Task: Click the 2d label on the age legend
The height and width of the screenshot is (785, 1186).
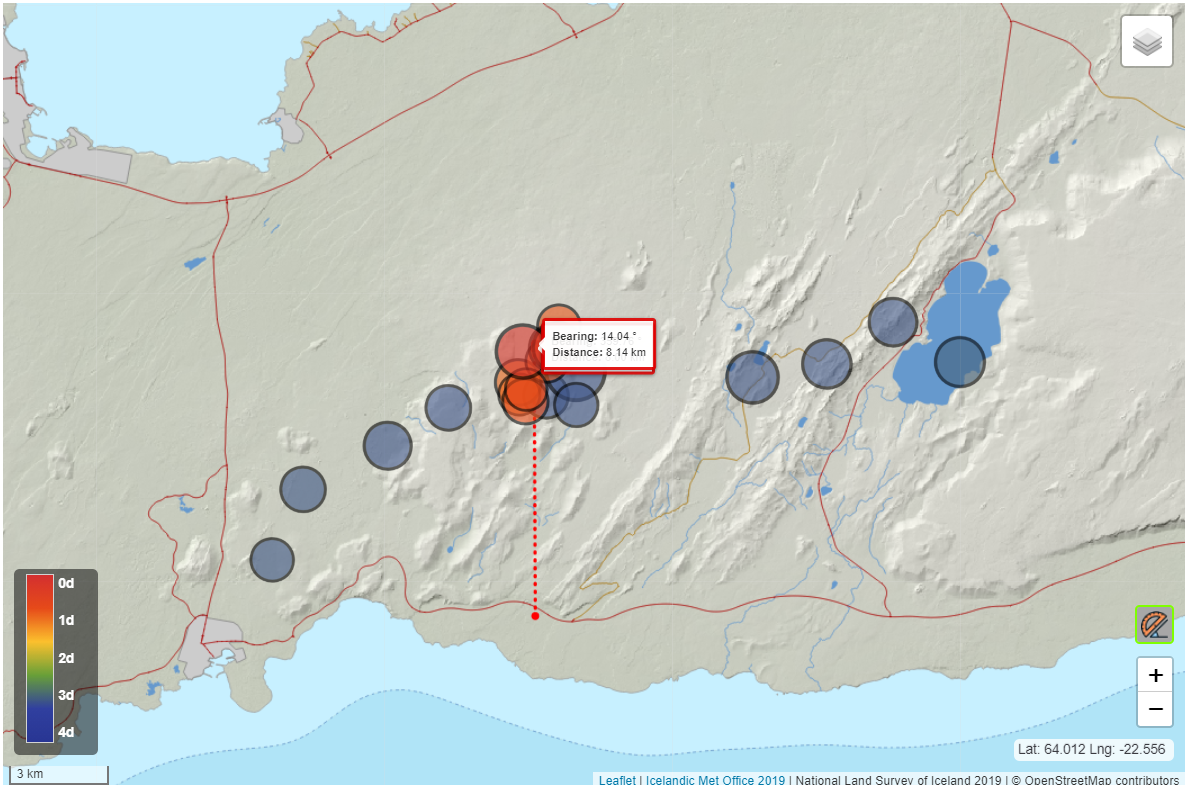Action: coord(67,658)
